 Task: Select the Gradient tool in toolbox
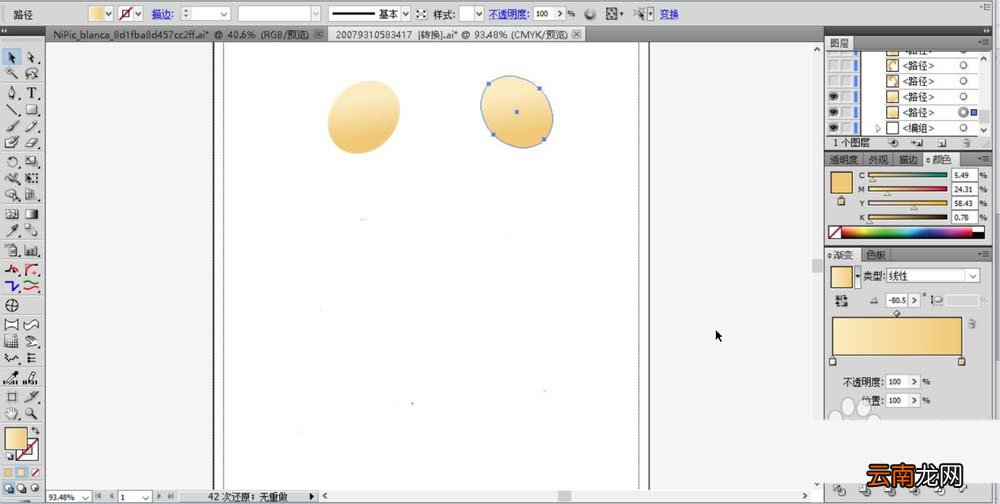[31, 214]
